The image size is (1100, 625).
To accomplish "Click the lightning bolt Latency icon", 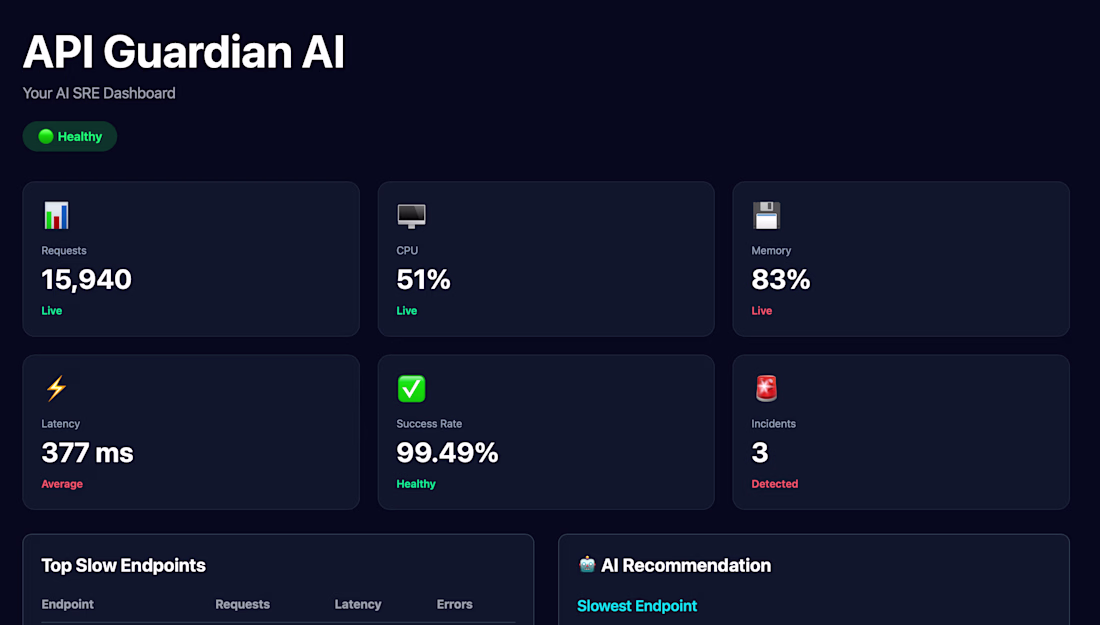I will pyautogui.click(x=56, y=389).
